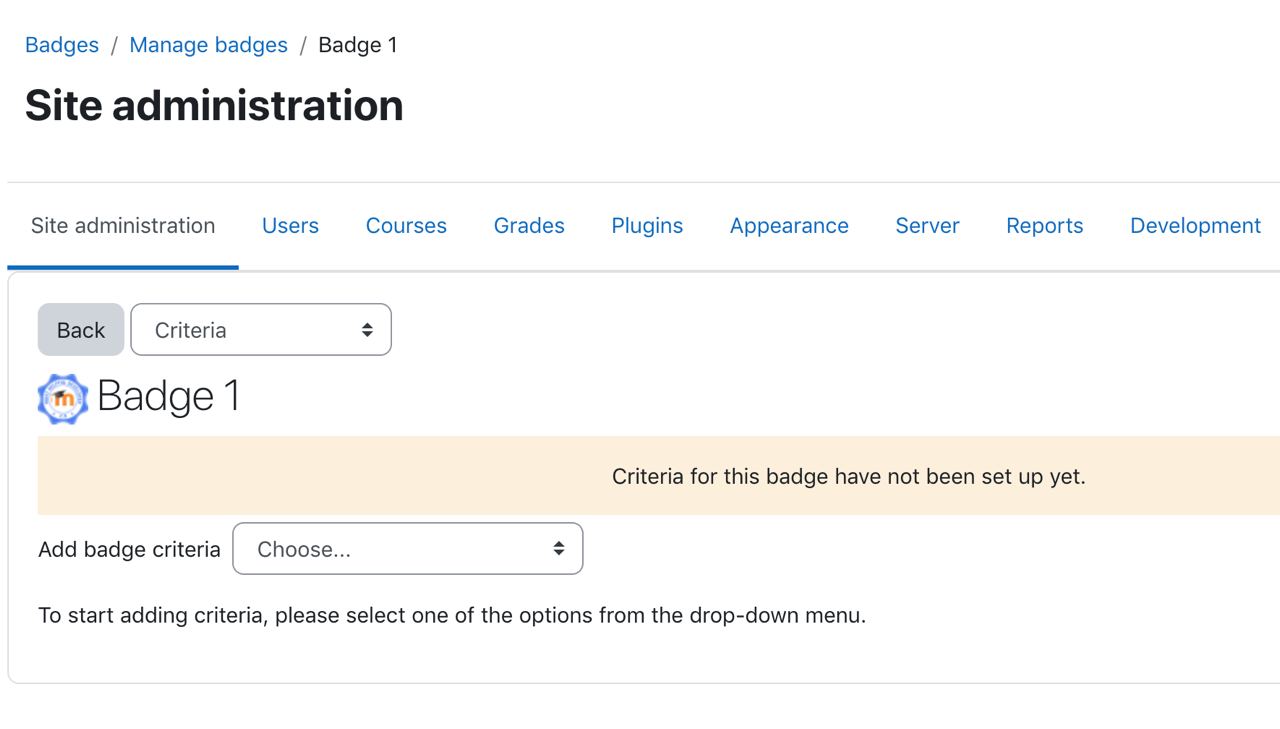
Task: Click the Back button
Action: pos(81,330)
